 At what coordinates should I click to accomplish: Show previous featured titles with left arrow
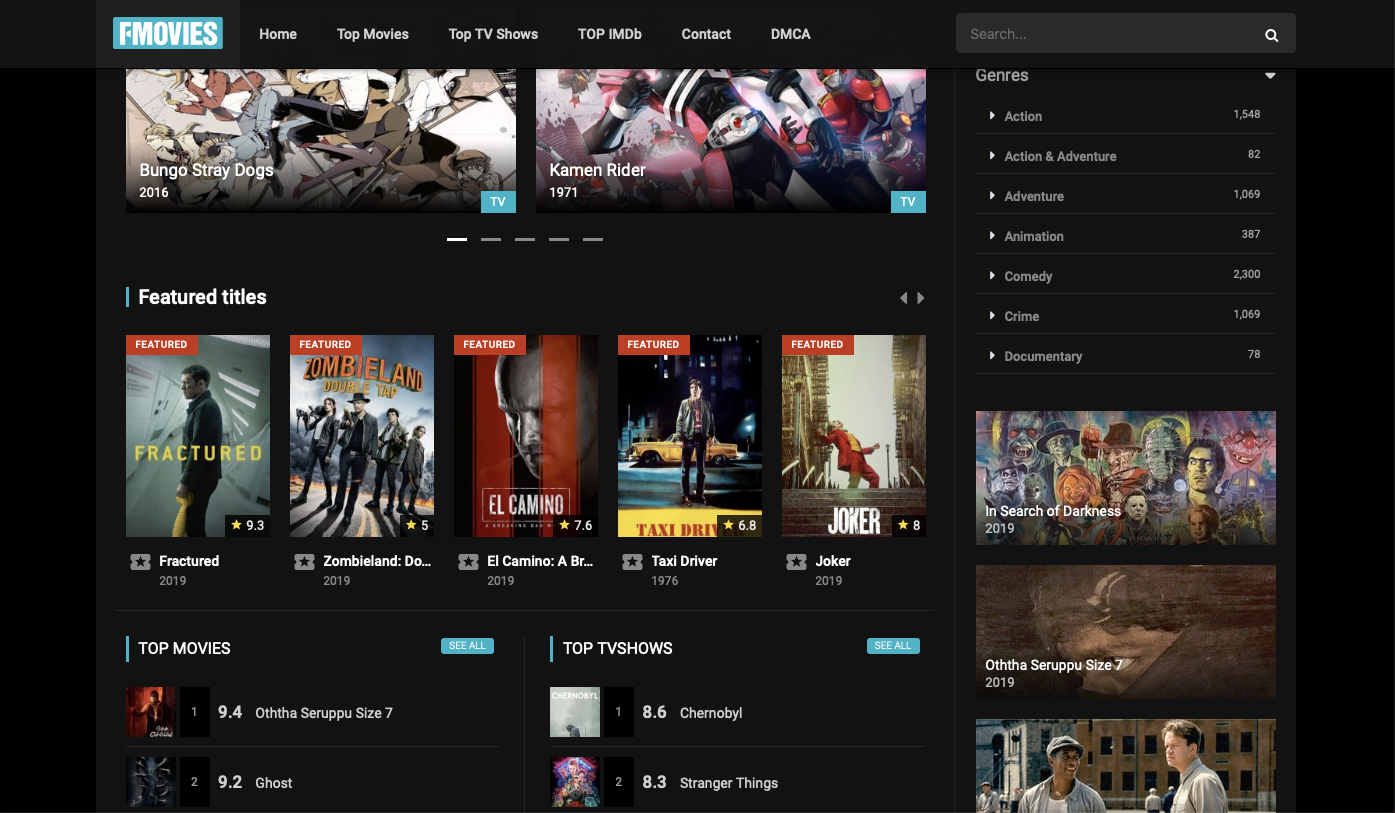(x=904, y=298)
